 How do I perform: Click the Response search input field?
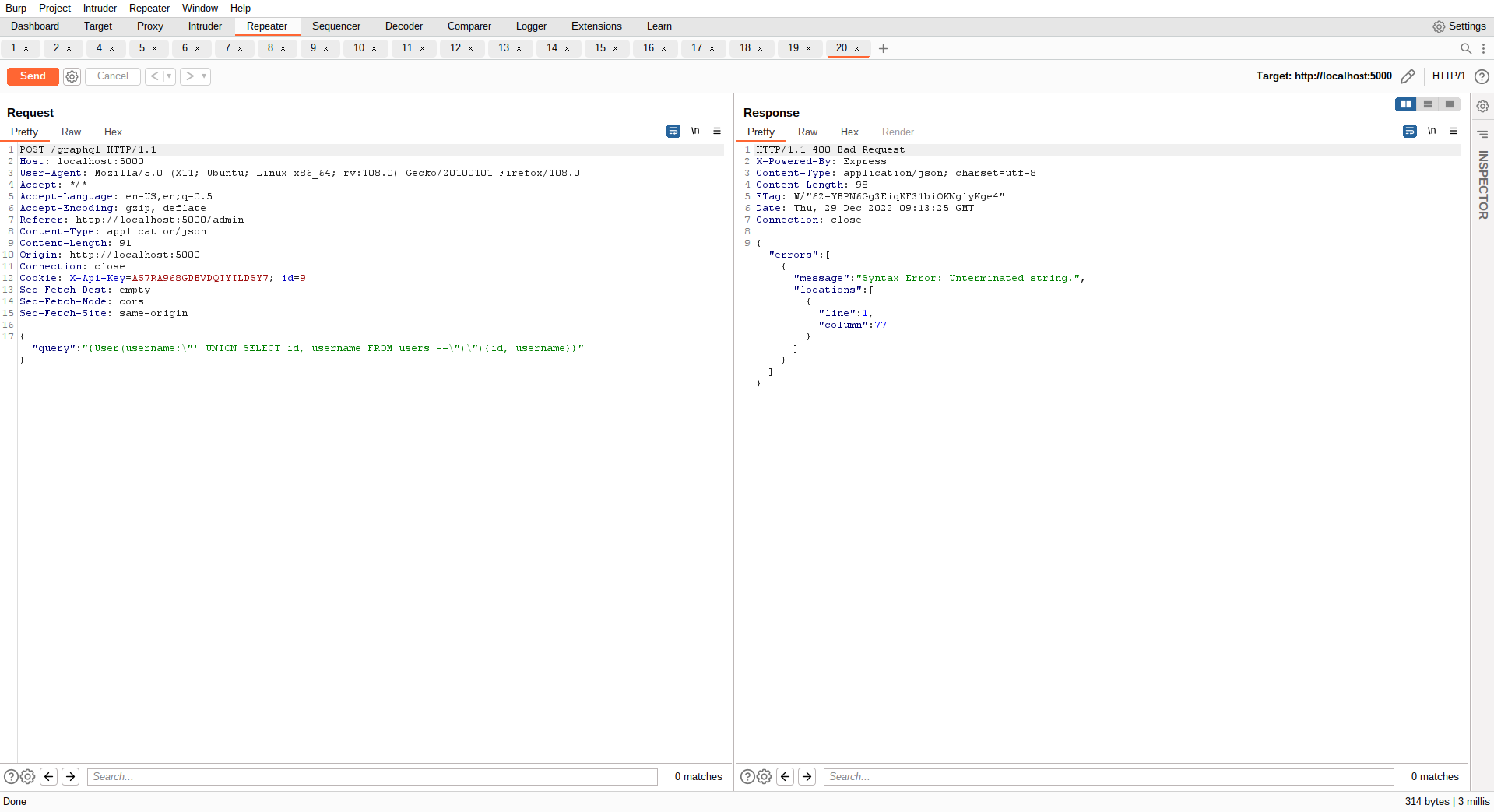pyautogui.click(x=1108, y=776)
